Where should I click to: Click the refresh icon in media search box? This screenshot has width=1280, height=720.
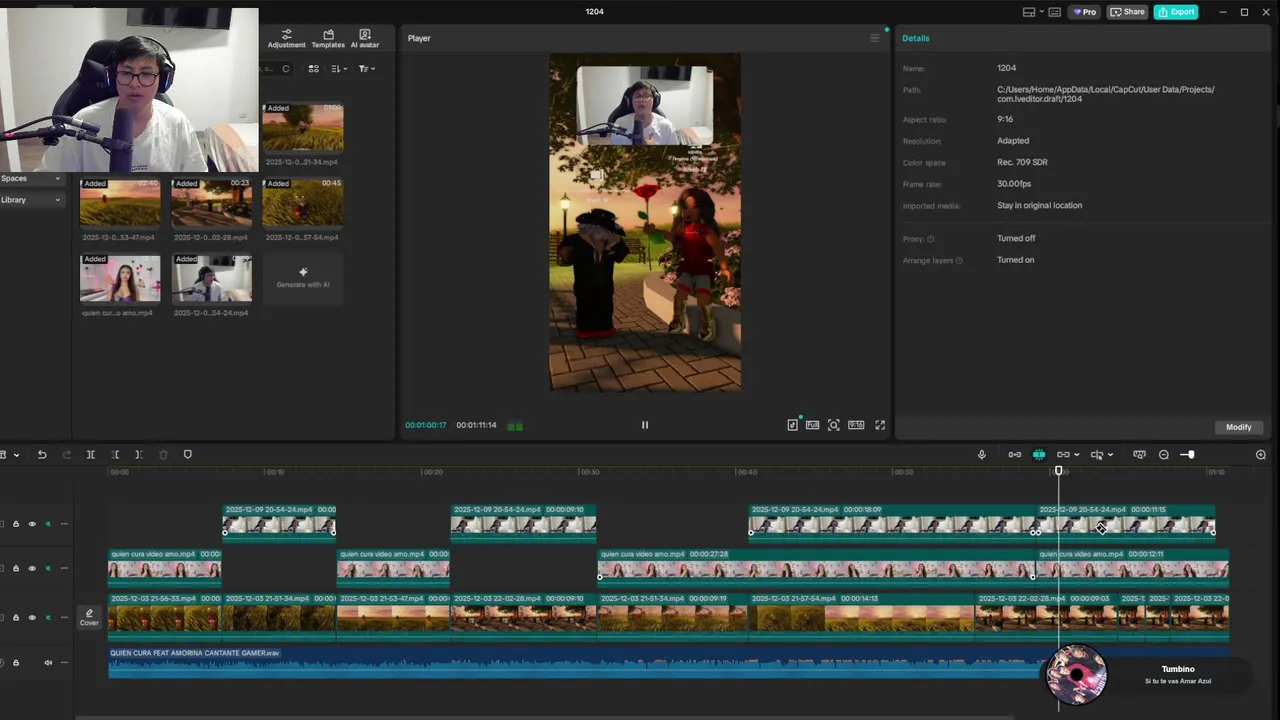285,69
